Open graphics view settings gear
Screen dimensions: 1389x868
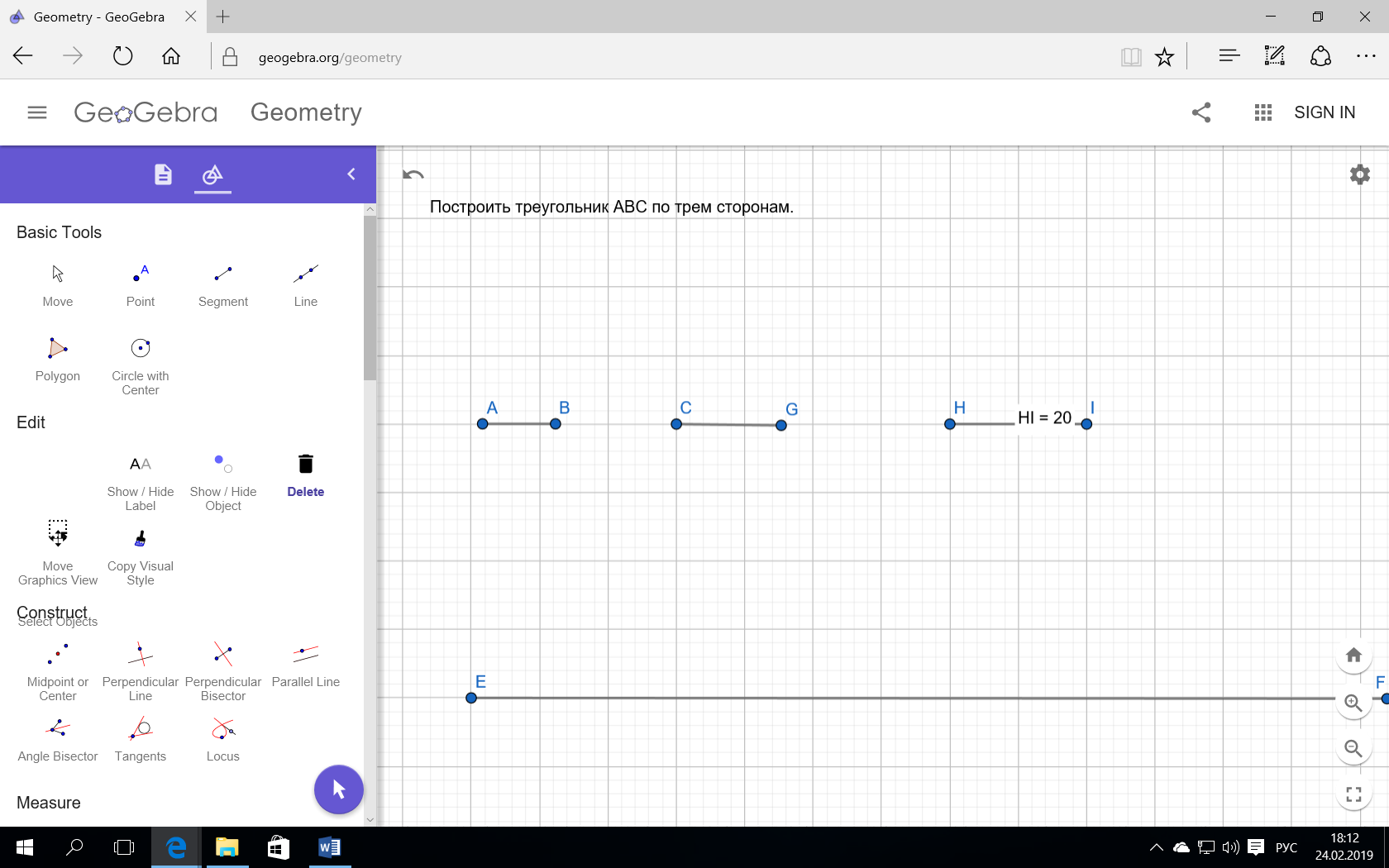[1360, 174]
